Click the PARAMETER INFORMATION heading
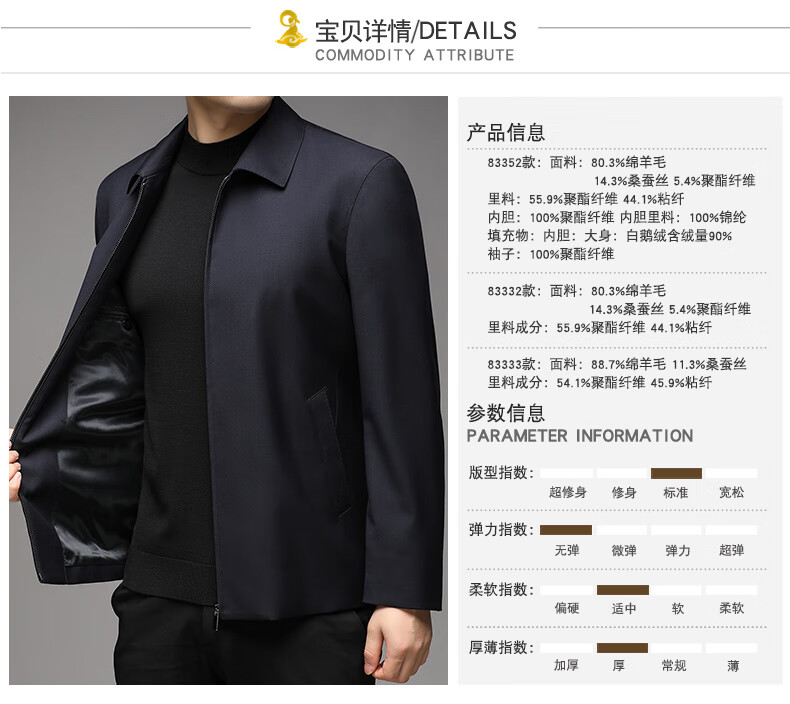This screenshot has height=704, width=790. [x=580, y=435]
